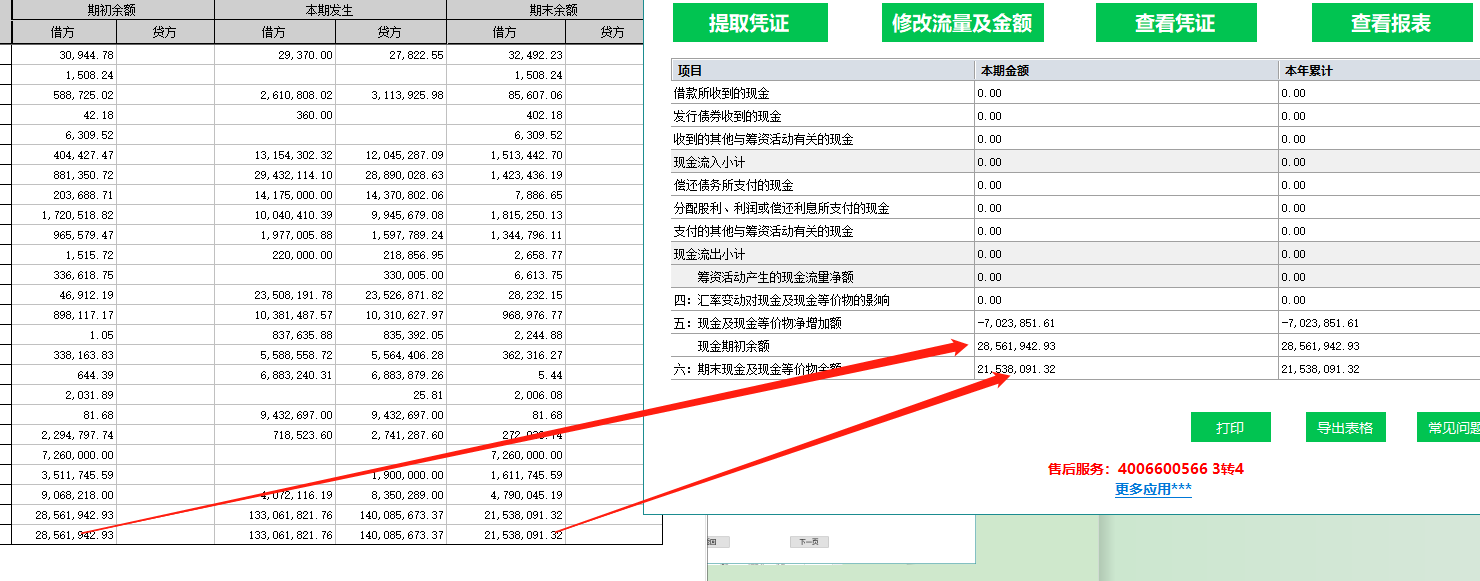Open the 更多应用*** link
Screen dimensions: 1480x581
[1153, 489]
